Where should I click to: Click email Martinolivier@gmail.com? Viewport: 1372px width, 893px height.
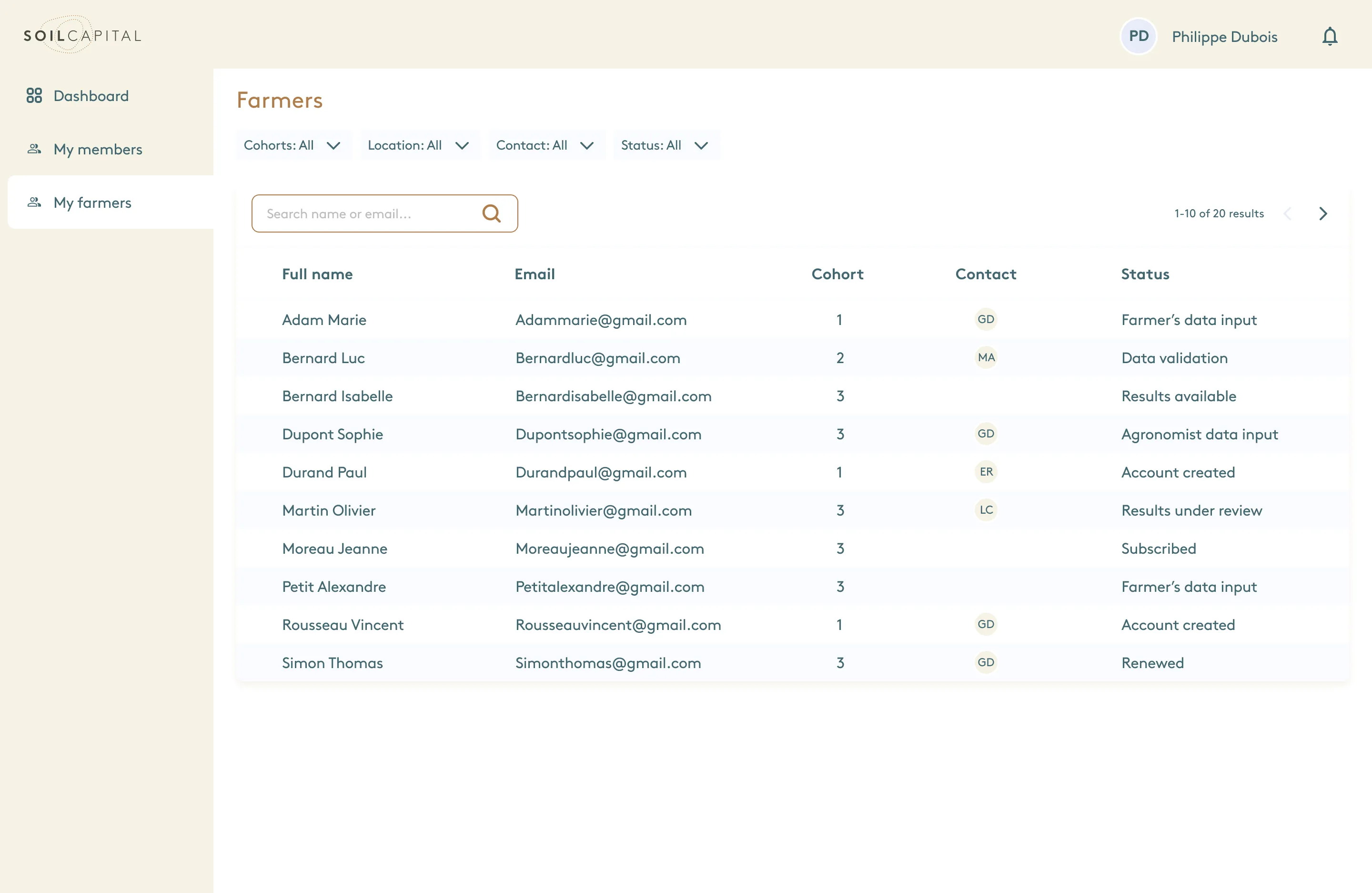click(603, 510)
